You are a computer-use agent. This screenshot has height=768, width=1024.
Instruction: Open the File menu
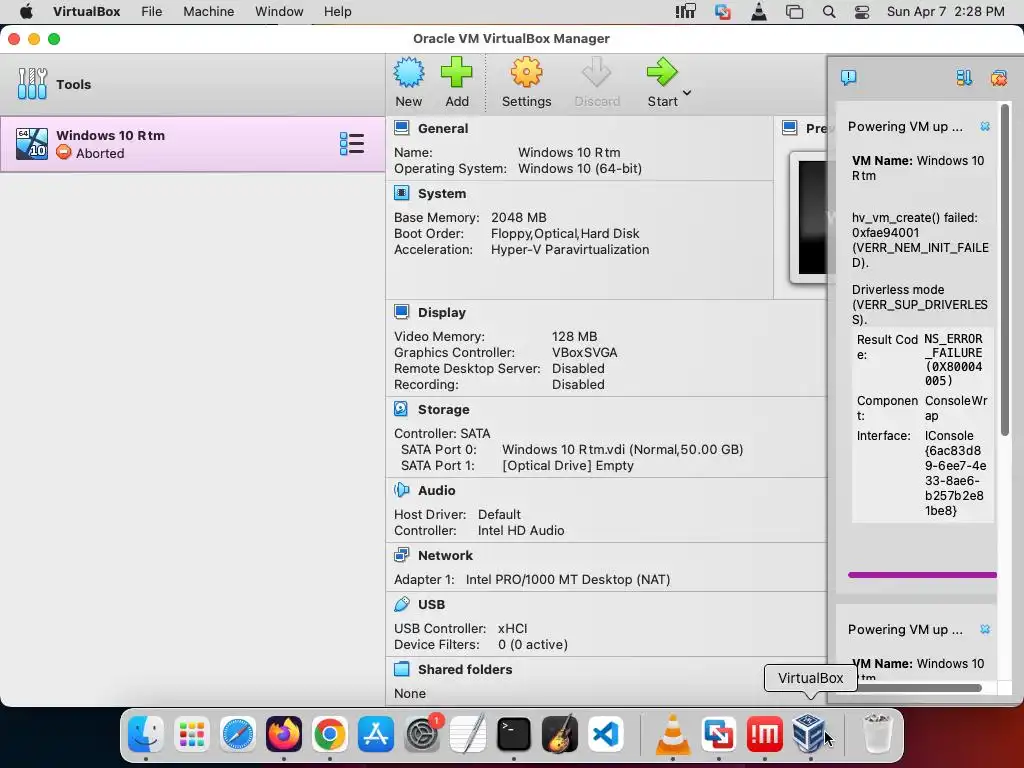click(152, 11)
